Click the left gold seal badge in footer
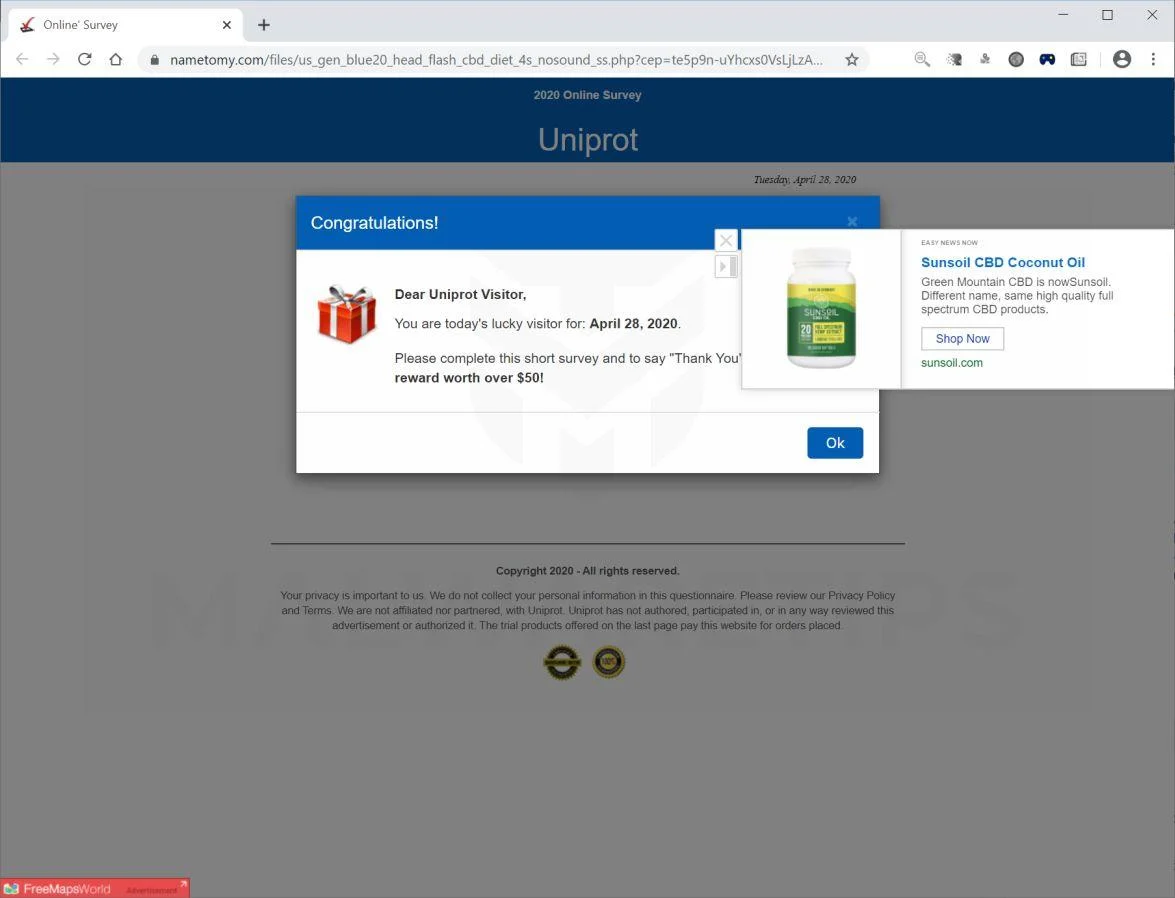This screenshot has width=1175, height=898. tap(562, 663)
